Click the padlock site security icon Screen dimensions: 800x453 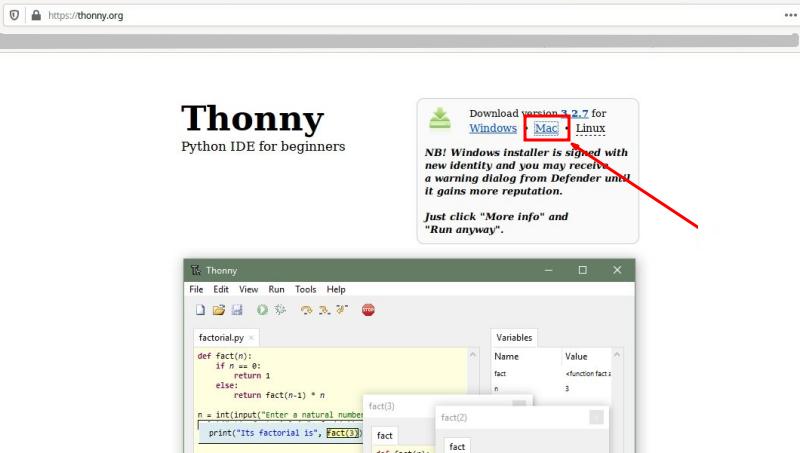(36, 16)
